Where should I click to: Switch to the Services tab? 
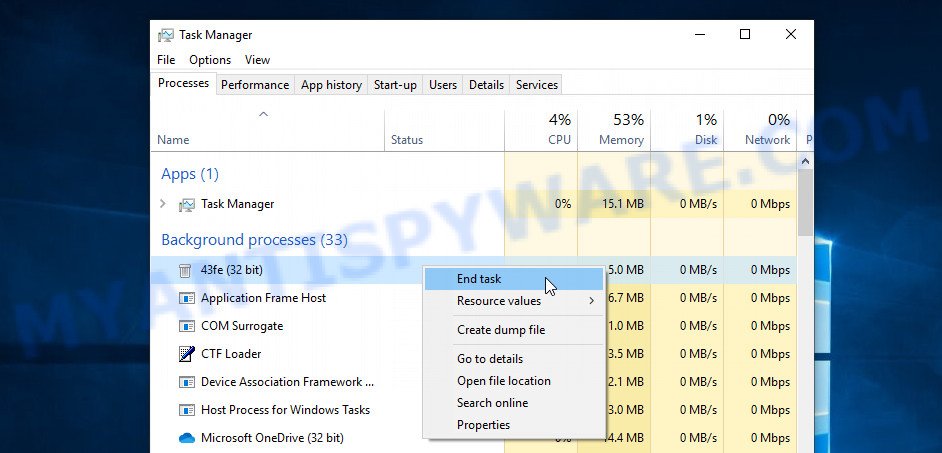coord(536,85)
